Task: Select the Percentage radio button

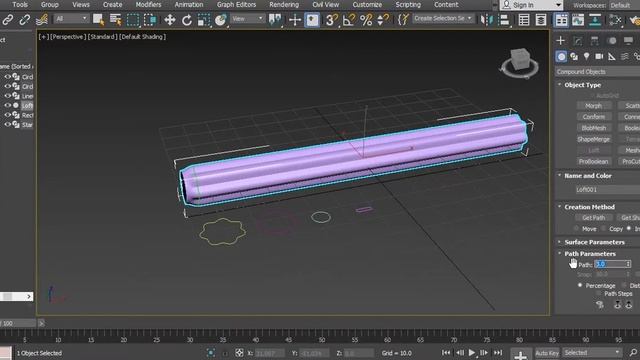Action: tap(580, 285)
